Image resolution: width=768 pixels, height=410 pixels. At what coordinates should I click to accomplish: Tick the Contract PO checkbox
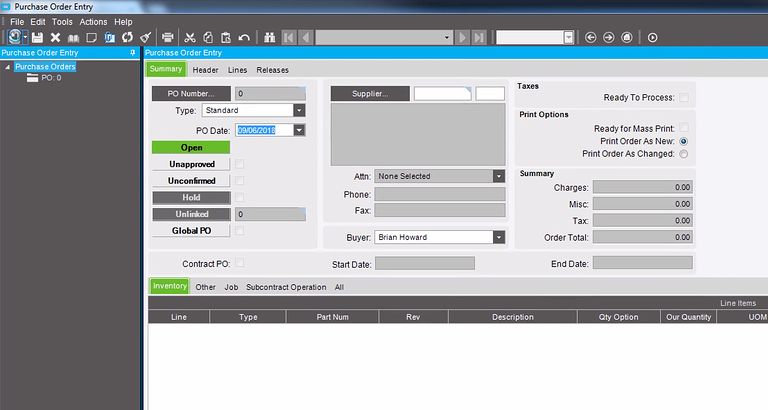tap(239, 263)
